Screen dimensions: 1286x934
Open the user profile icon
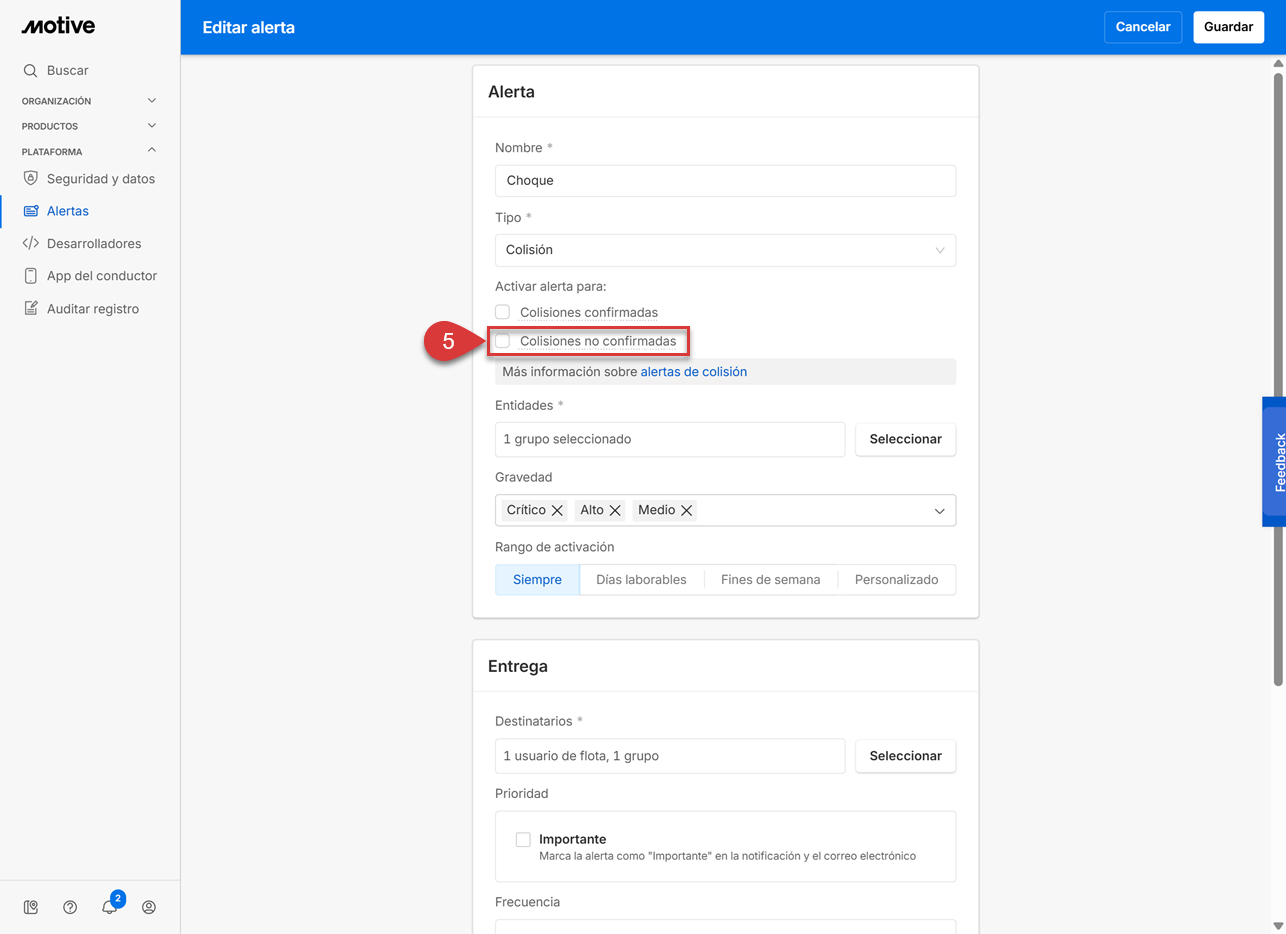(x=149, y=907)
